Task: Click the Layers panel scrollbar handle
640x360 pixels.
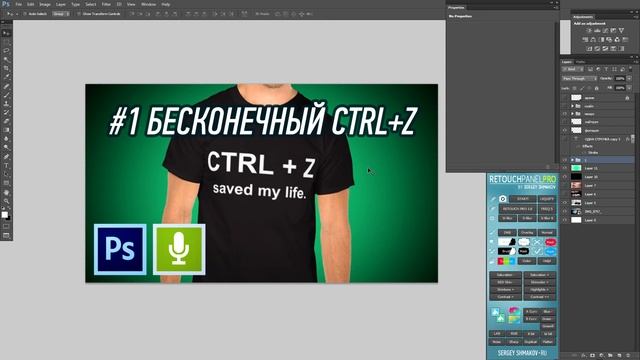Action: [633, 139]
